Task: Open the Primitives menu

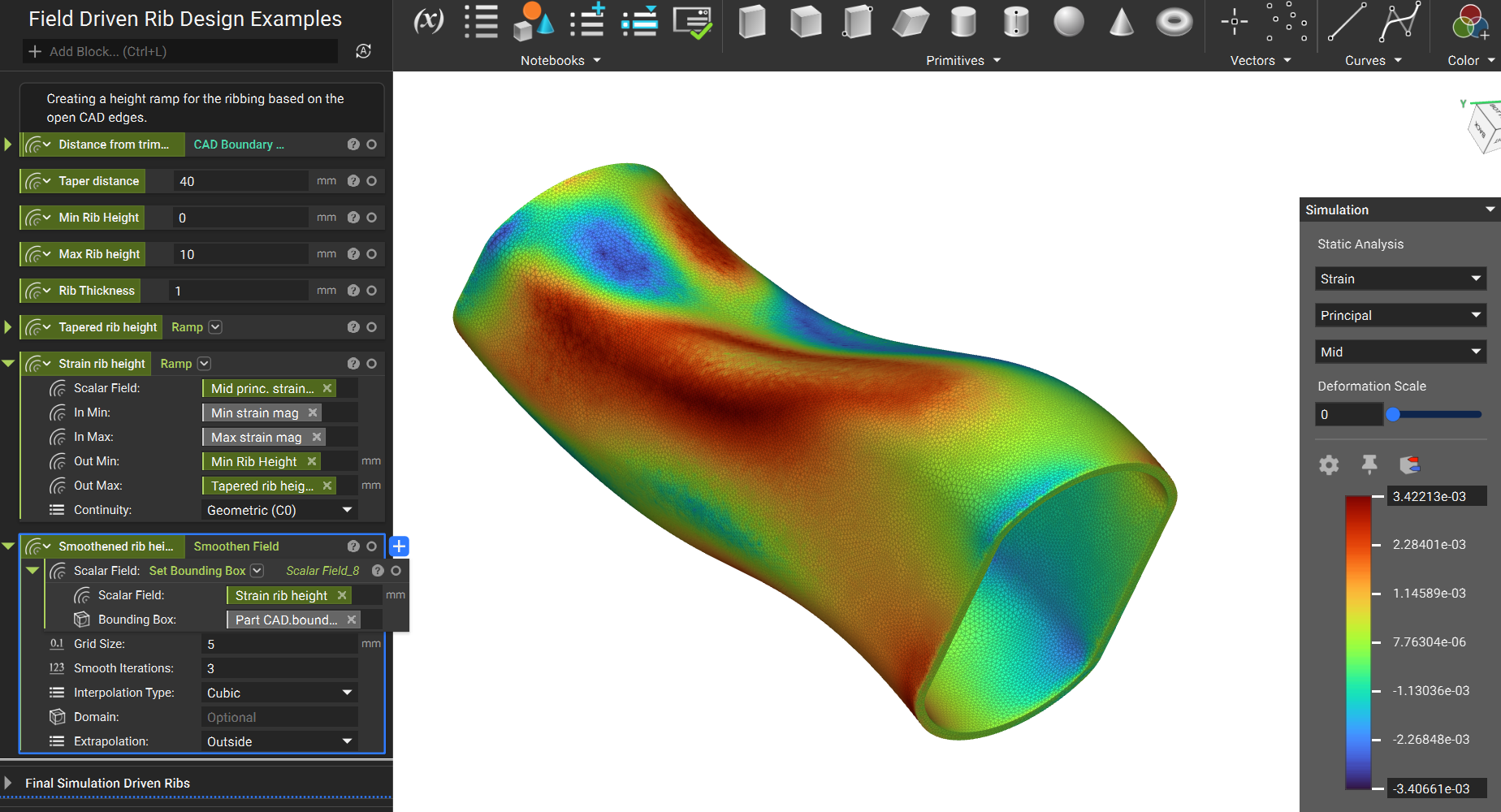Action: pyautogui.click(x=963, y=61)
